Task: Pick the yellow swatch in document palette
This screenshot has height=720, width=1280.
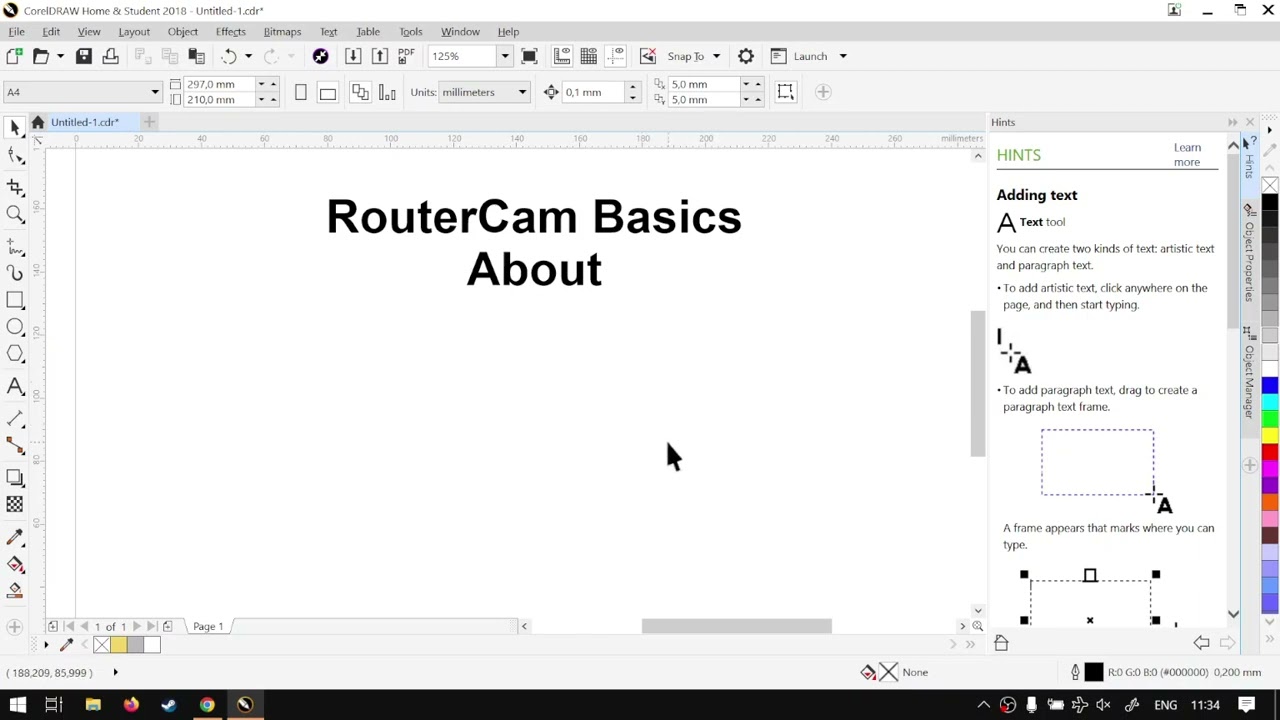Action: [118, 645]
